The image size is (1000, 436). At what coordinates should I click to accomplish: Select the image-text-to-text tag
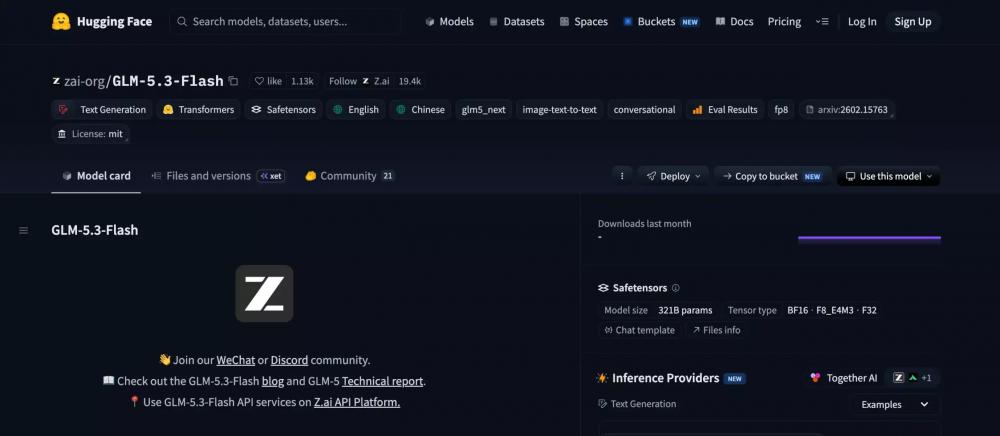(x=559, y=110)
